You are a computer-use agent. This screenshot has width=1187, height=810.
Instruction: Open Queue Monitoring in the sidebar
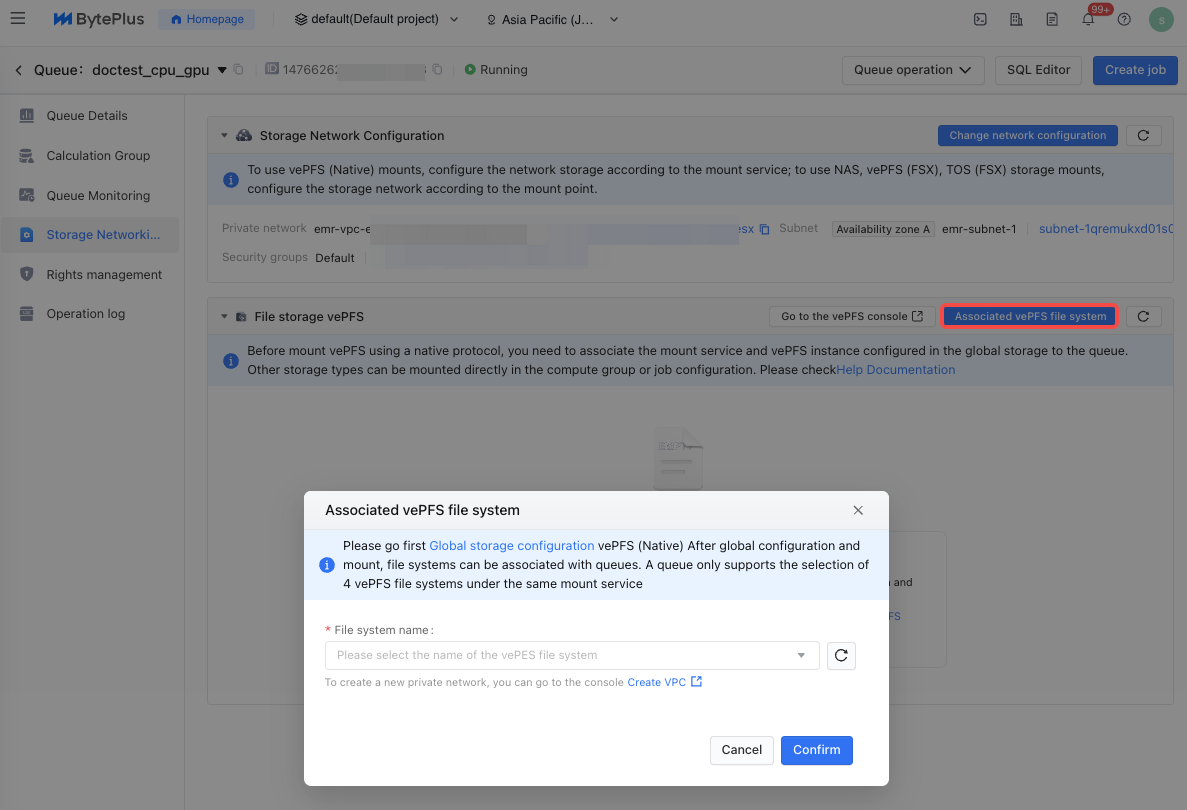[x=98, y=196]
